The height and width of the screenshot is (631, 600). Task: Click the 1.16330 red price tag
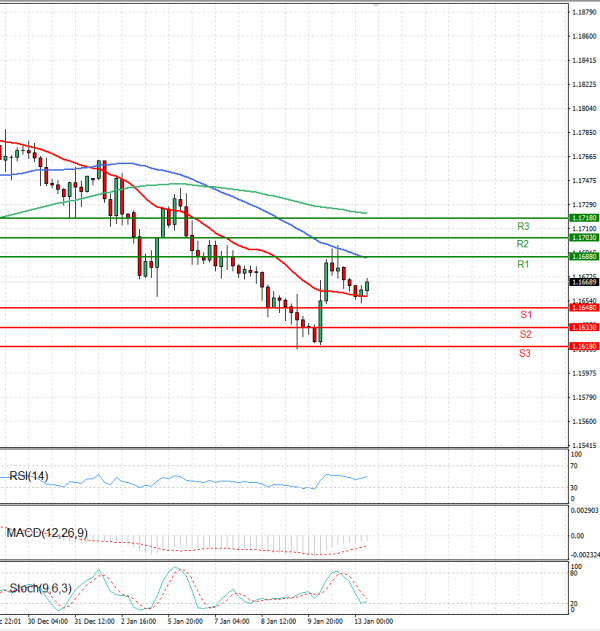[586, 327]
